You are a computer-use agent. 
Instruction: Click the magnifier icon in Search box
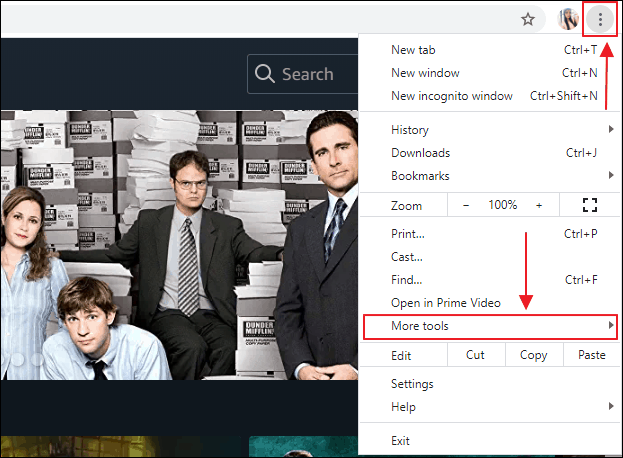click(265, 73)
